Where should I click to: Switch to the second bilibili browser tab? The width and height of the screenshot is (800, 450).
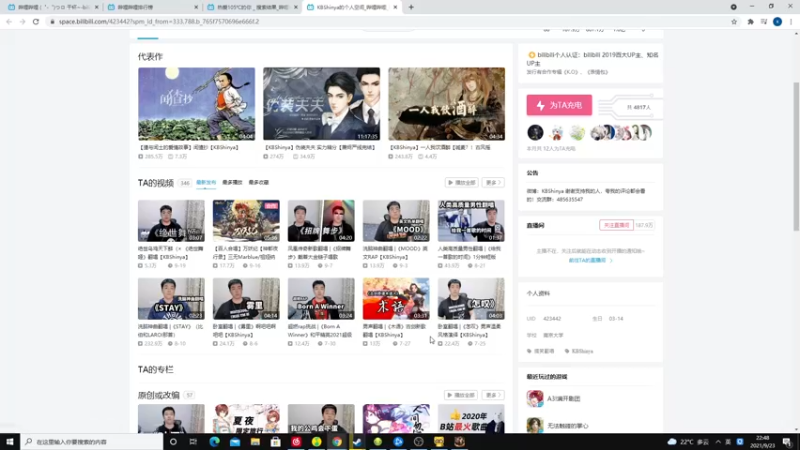click(x=152, y=7)
